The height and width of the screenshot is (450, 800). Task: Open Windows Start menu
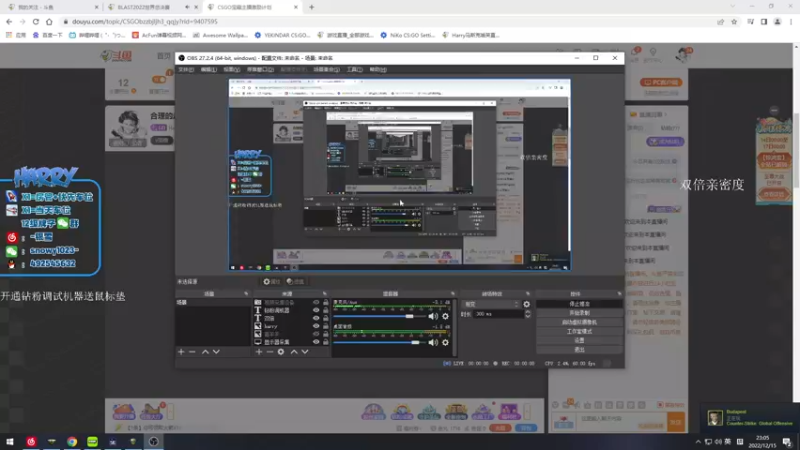[x=10, y=441]
